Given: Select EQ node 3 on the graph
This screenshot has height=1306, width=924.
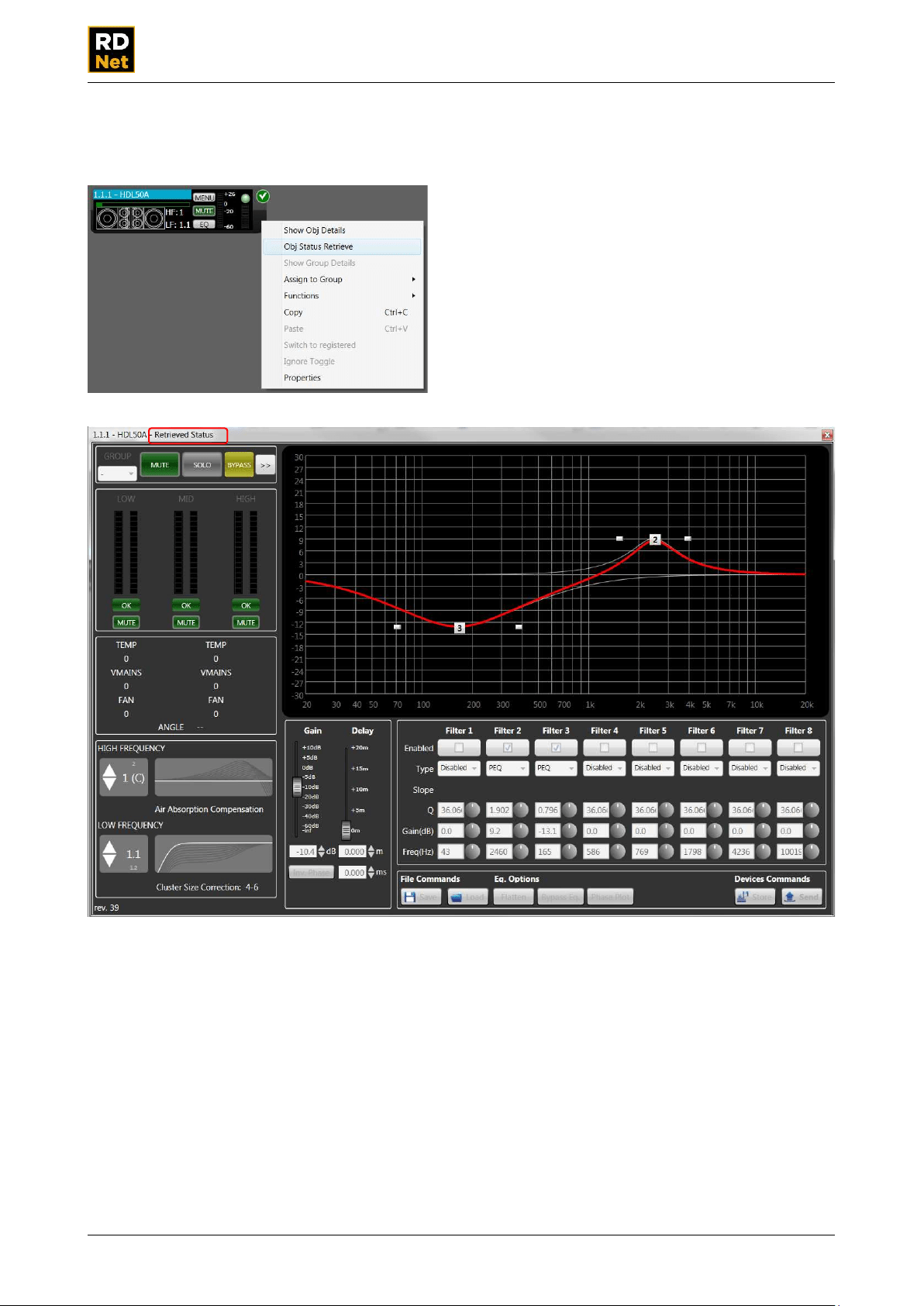Looking at the screenshot, I should coord(460,628).
